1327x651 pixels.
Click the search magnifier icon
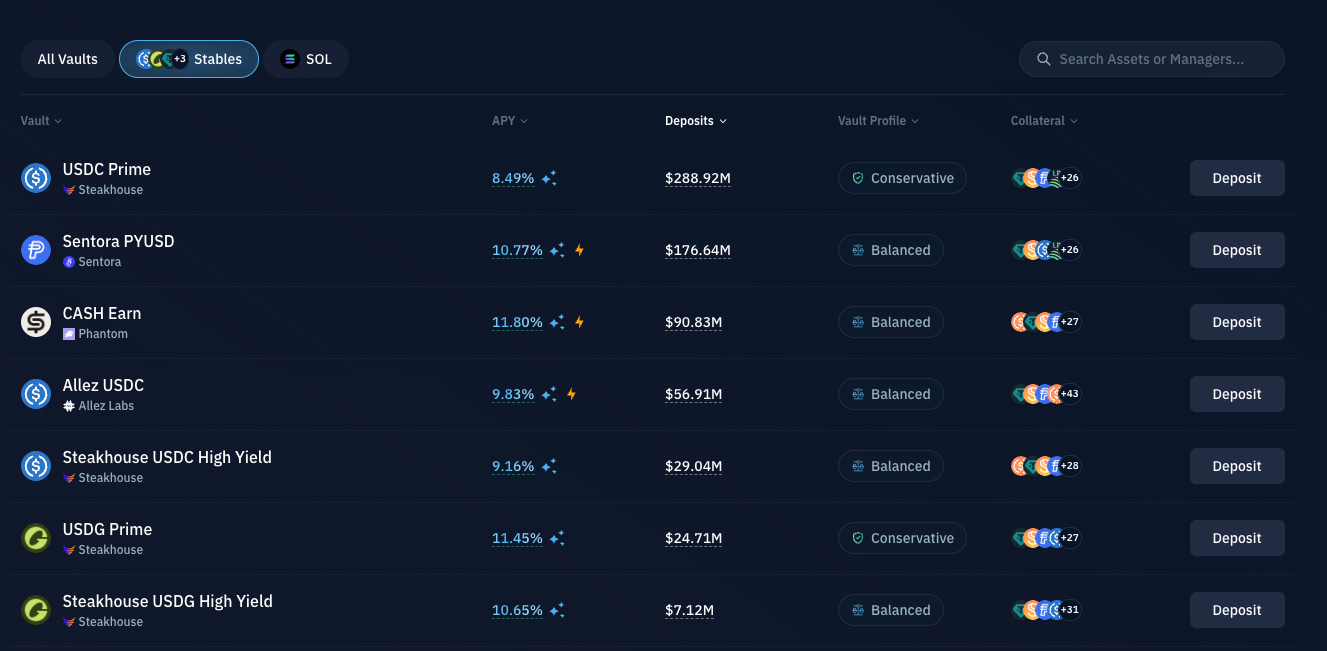point(1044,59)
